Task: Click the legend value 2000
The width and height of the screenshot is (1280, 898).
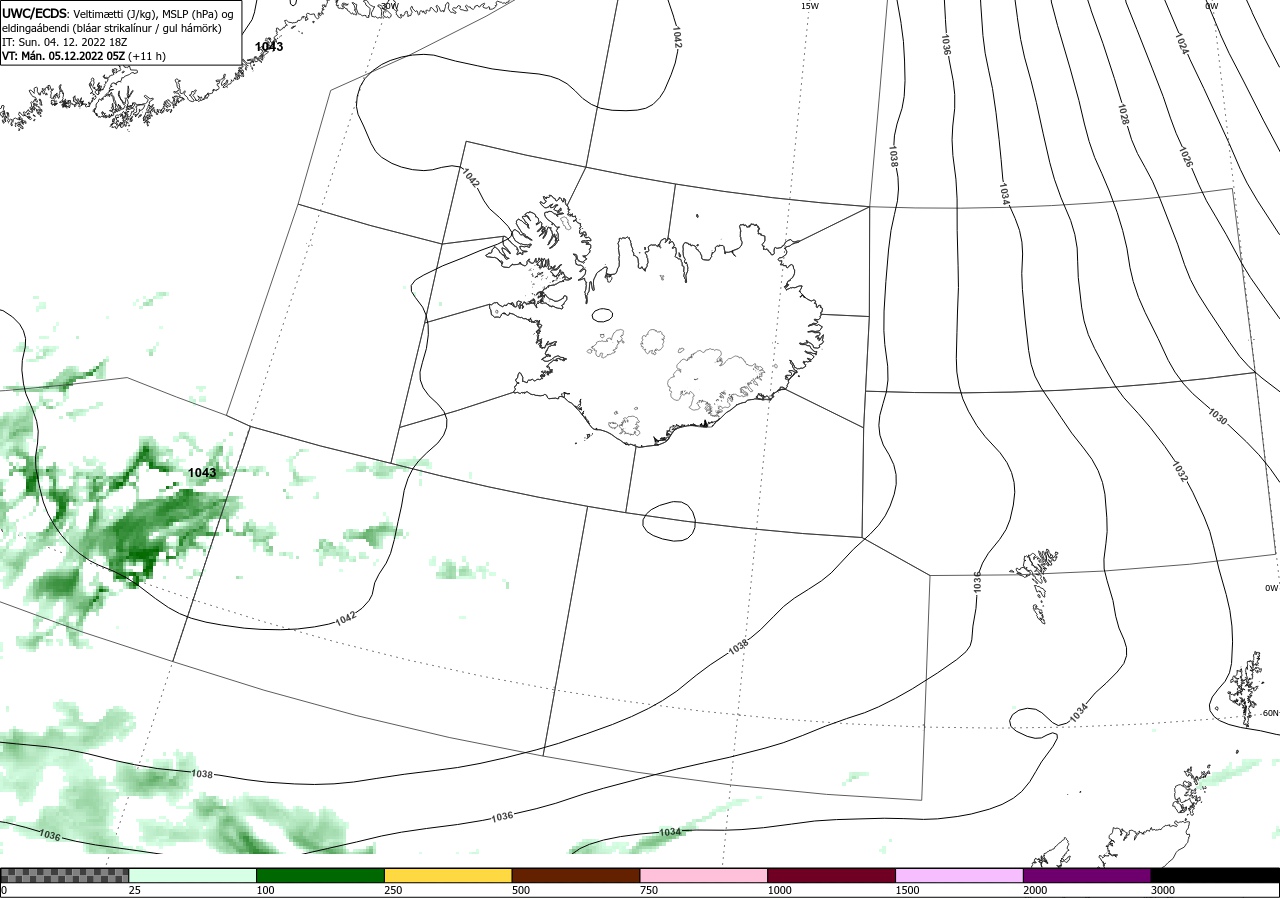Action: [1036, 890]
